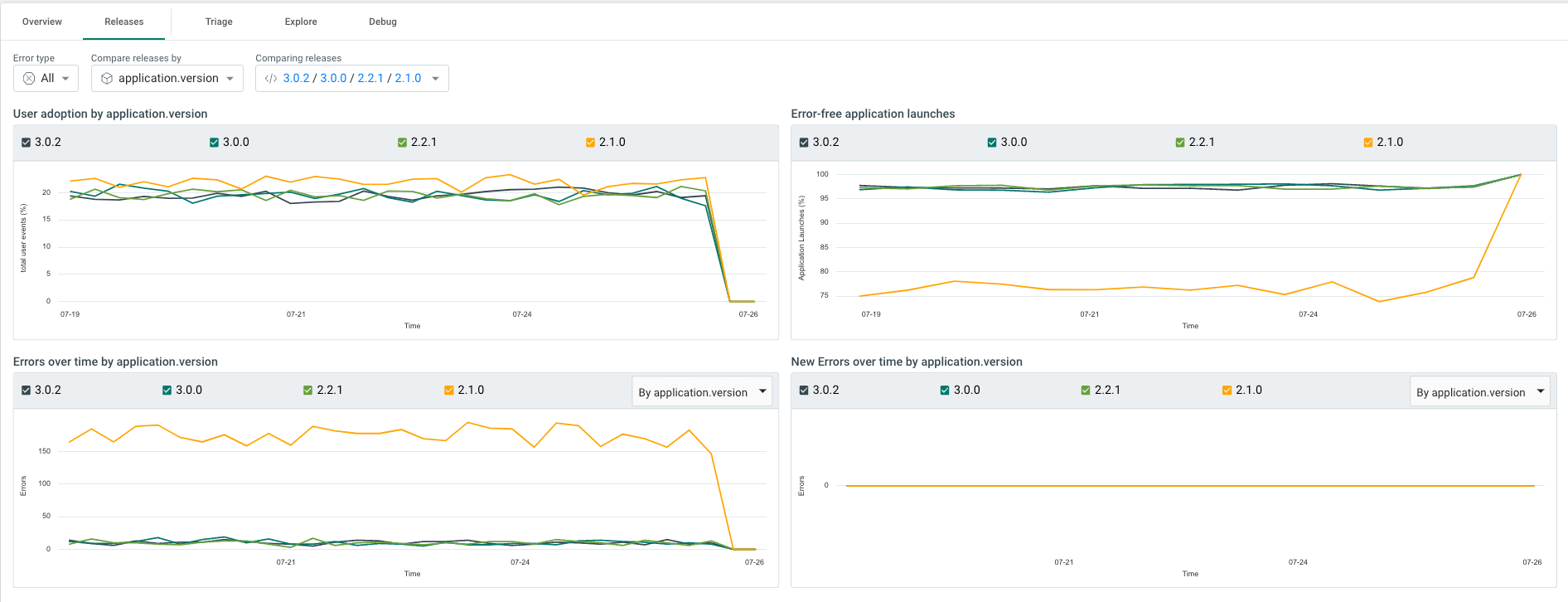Toggle 2.1.0 checkbox in Error-free application launches
This screenshot has width=1568, height=602.
point(1368,143)
